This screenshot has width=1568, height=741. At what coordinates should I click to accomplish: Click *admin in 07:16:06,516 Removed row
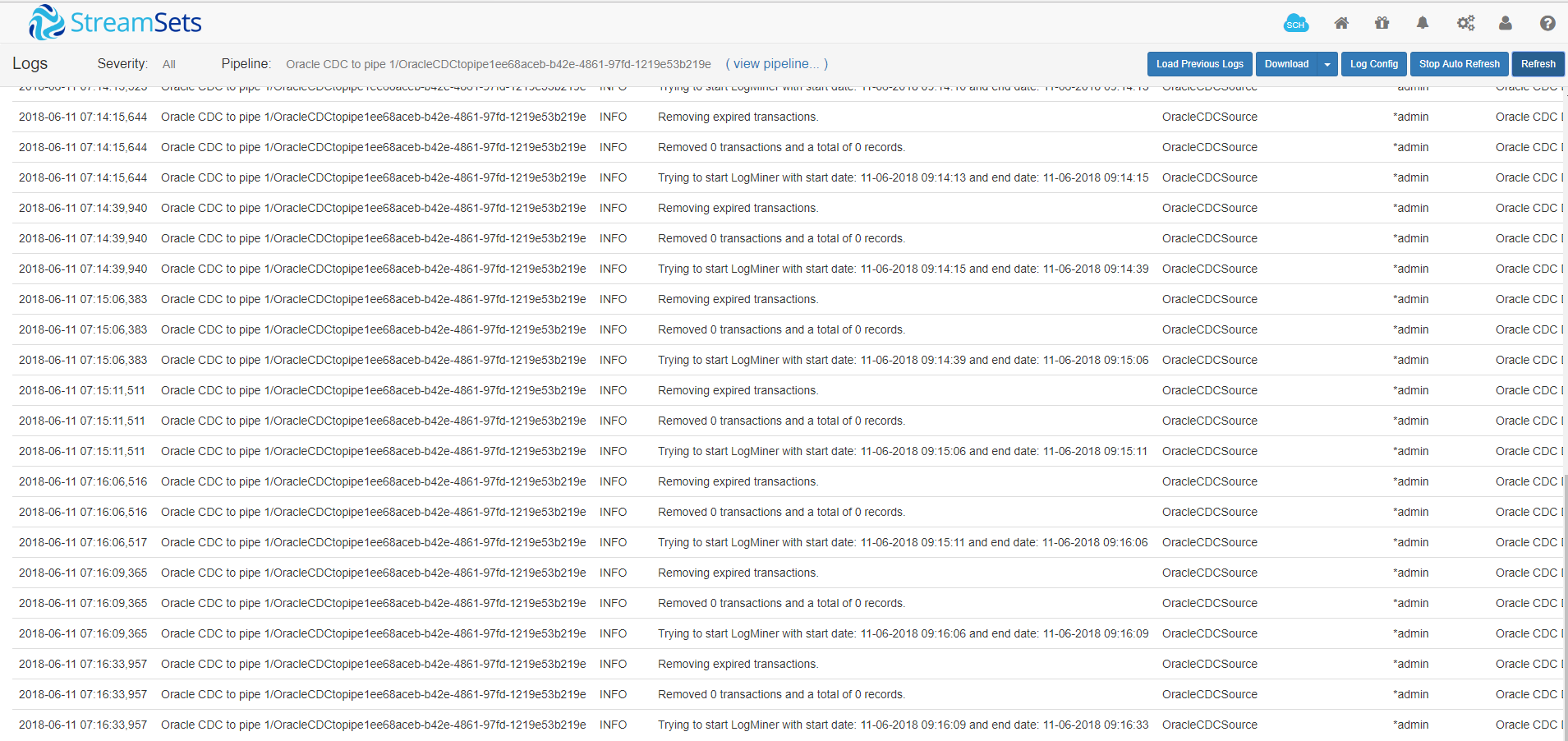1411,512
